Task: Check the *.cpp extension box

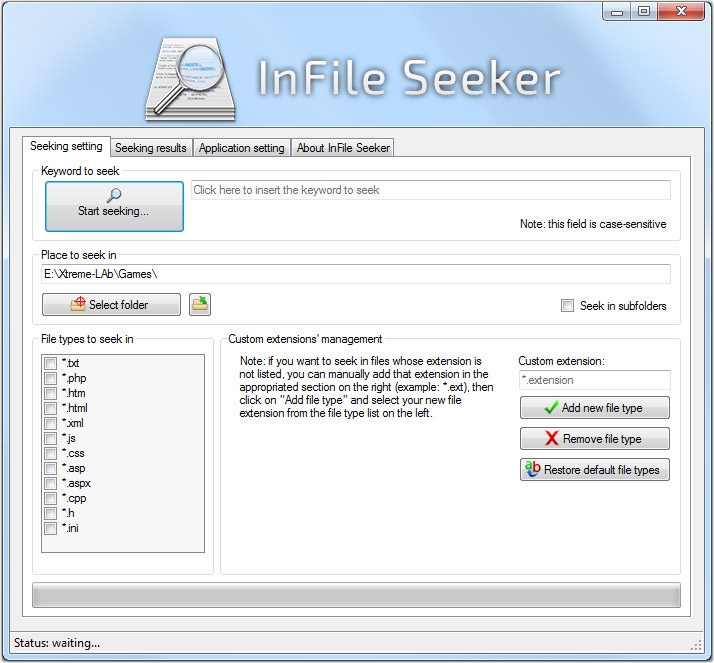Action: [x=50, y=498]
